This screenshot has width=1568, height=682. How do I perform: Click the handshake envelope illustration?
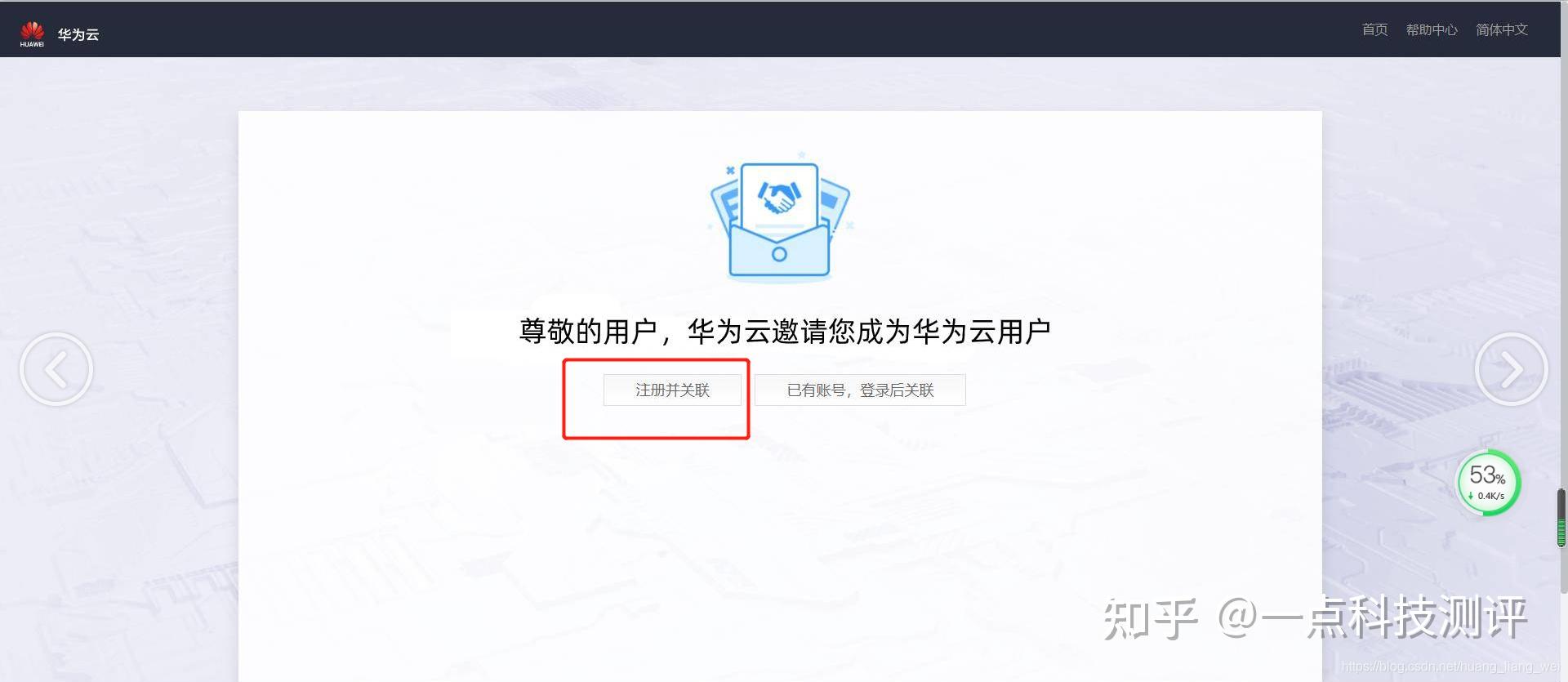(x=780, y=216)
